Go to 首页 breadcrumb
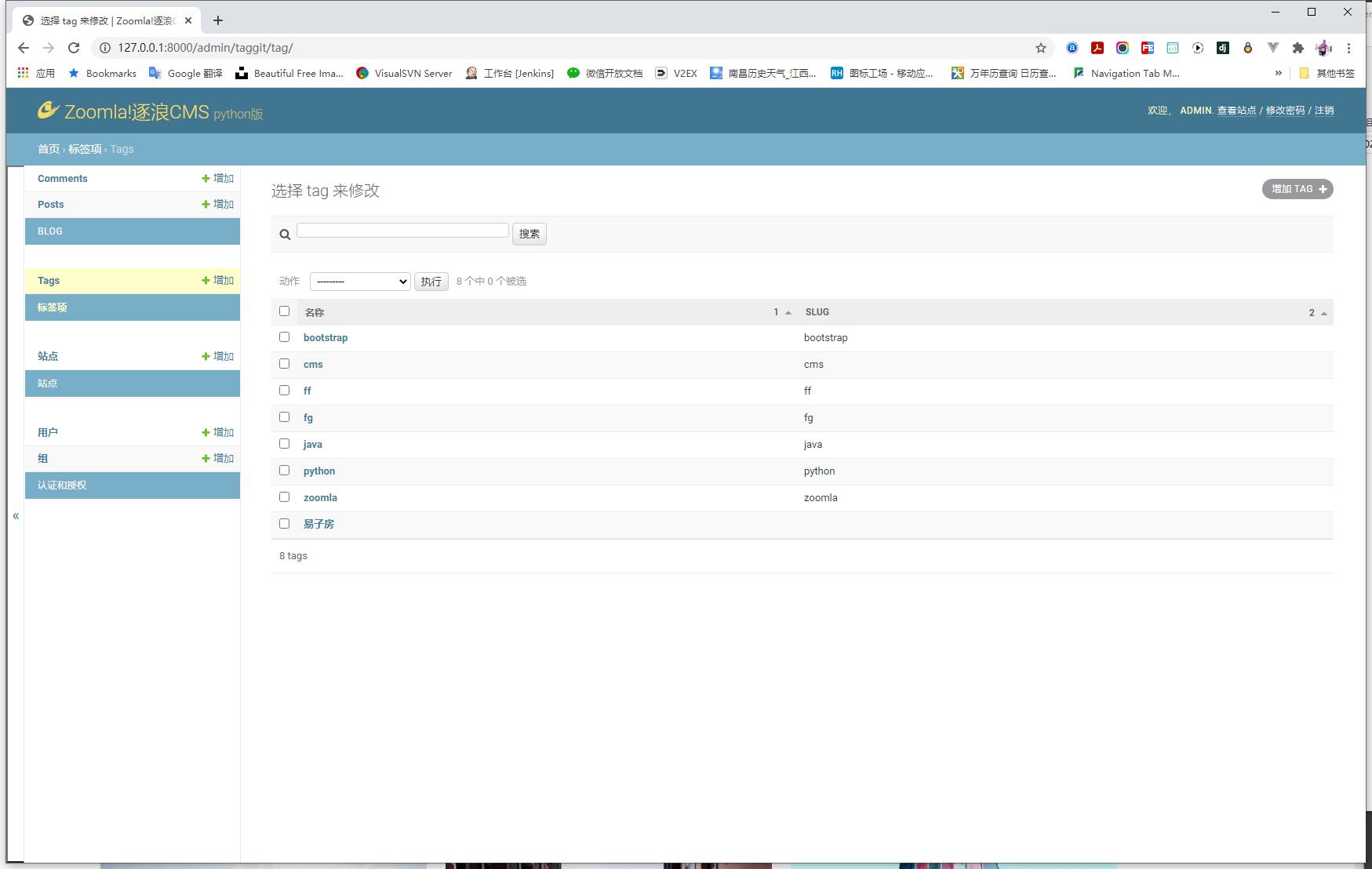The width and height of the screenshot is (1372, 869). coord(49,149)
